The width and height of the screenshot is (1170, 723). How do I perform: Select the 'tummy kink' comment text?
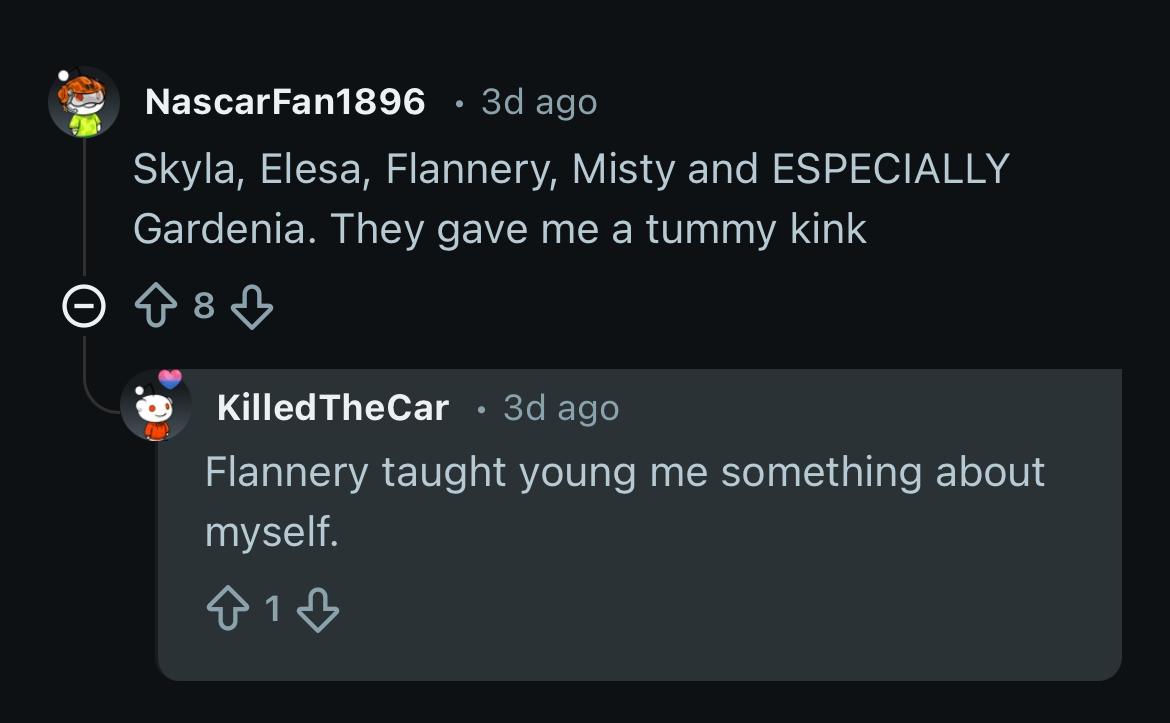pyautogui.click(x=500, y=229)
